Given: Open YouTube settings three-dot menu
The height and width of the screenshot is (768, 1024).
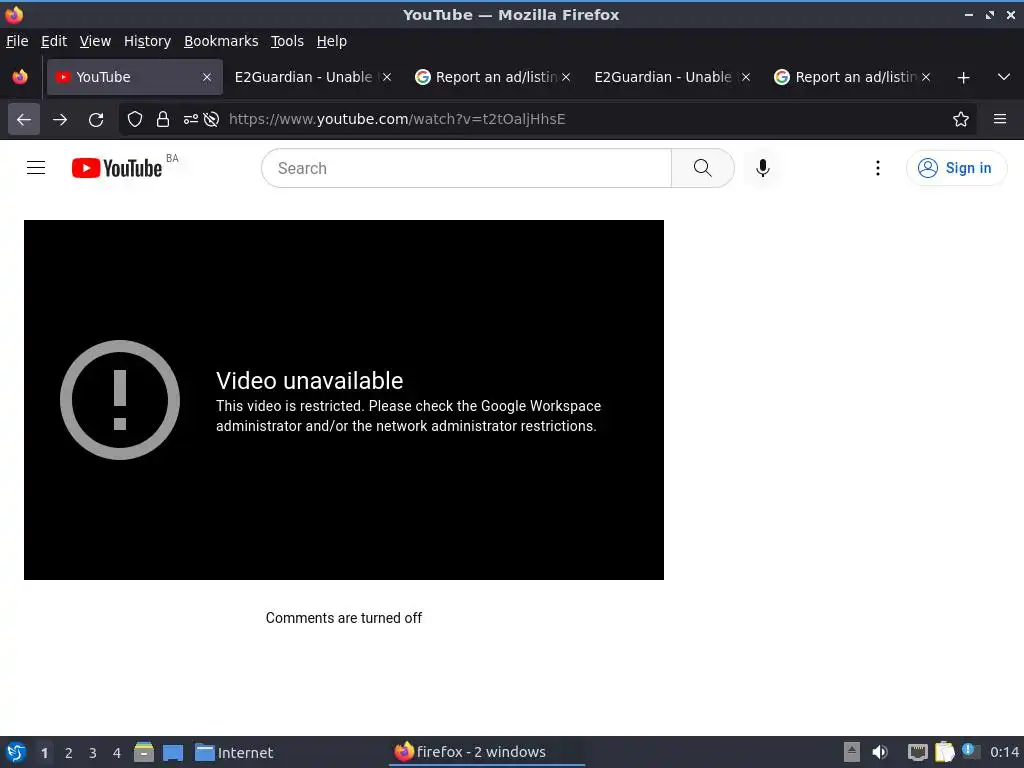Looking at the screenshot, I should 878,168.
